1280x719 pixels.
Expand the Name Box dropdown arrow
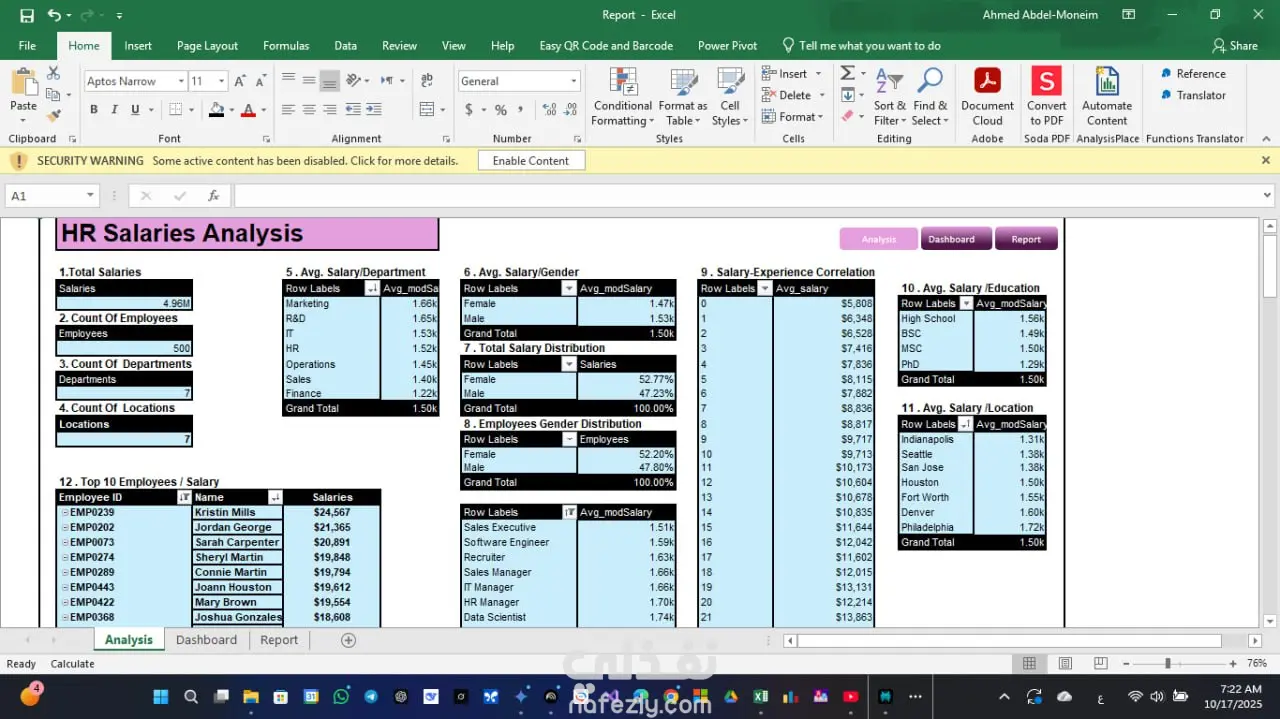pyautogui.click(x=90, y=196)
